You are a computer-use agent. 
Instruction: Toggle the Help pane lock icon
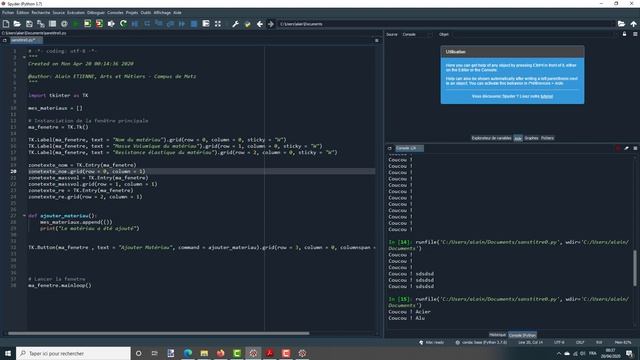624,34
